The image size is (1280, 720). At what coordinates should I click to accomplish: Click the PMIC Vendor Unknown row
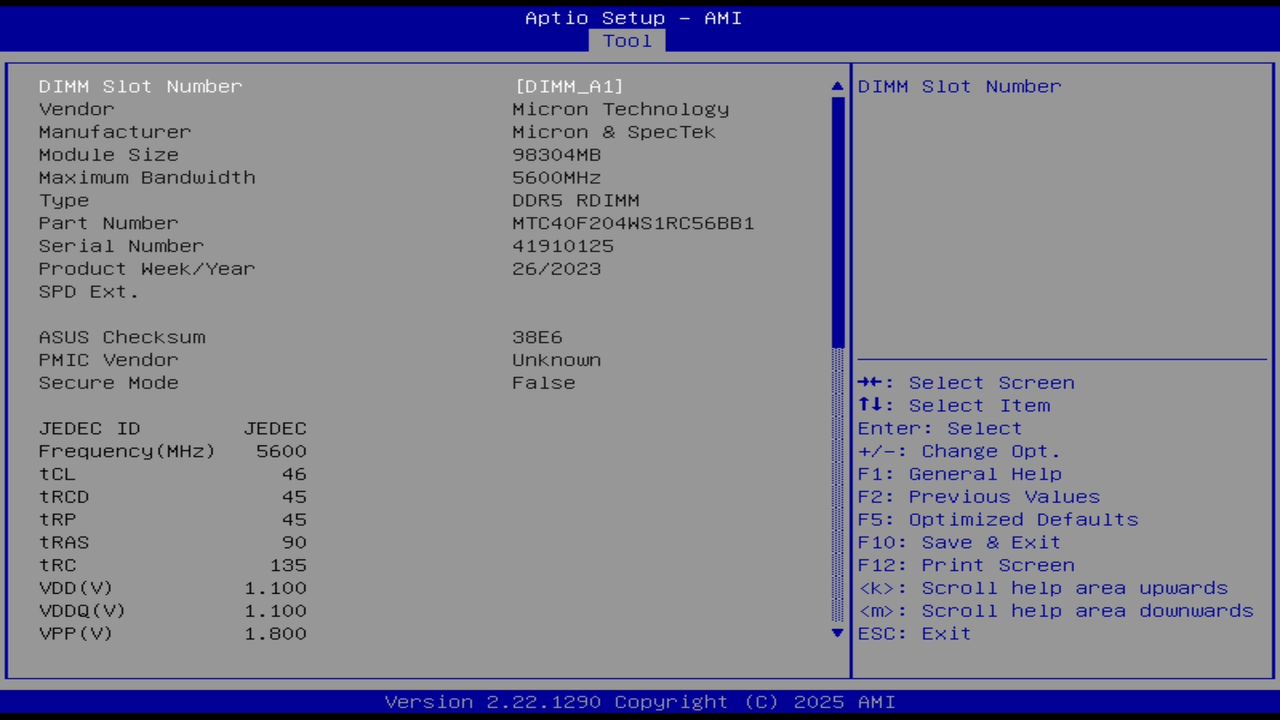point(556,360)
